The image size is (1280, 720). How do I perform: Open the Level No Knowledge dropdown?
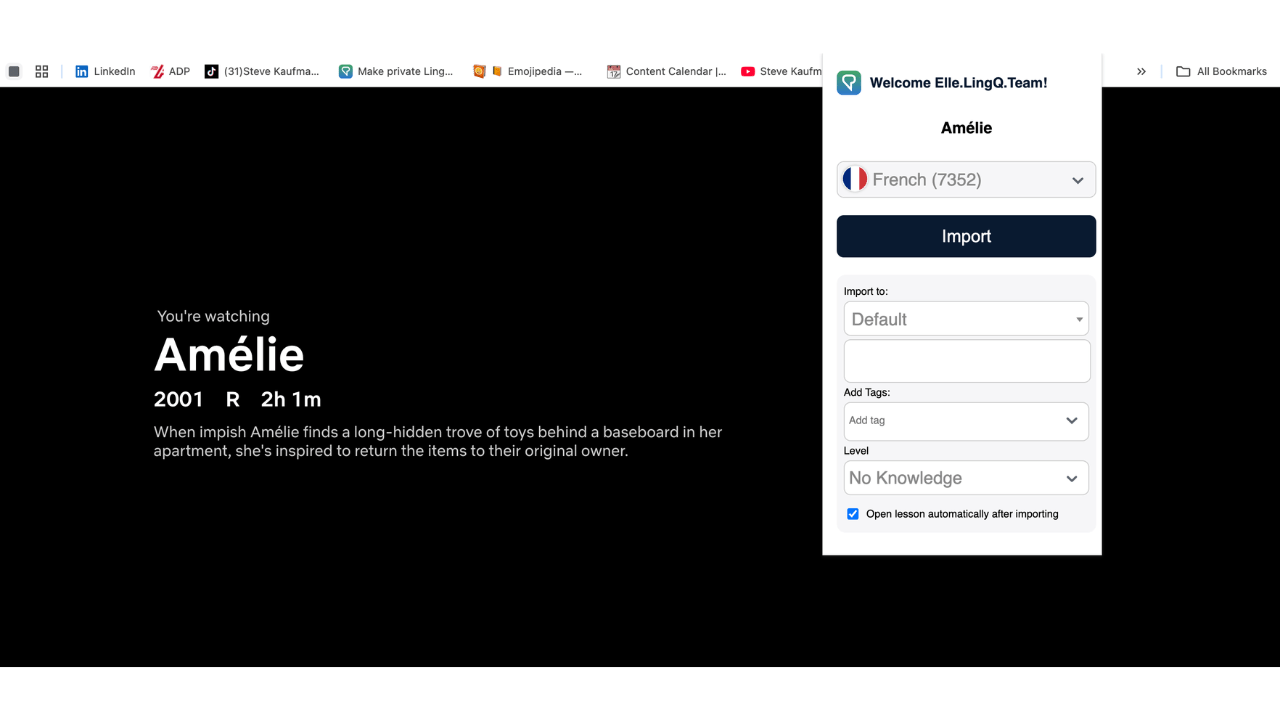(x=966, y=478)
